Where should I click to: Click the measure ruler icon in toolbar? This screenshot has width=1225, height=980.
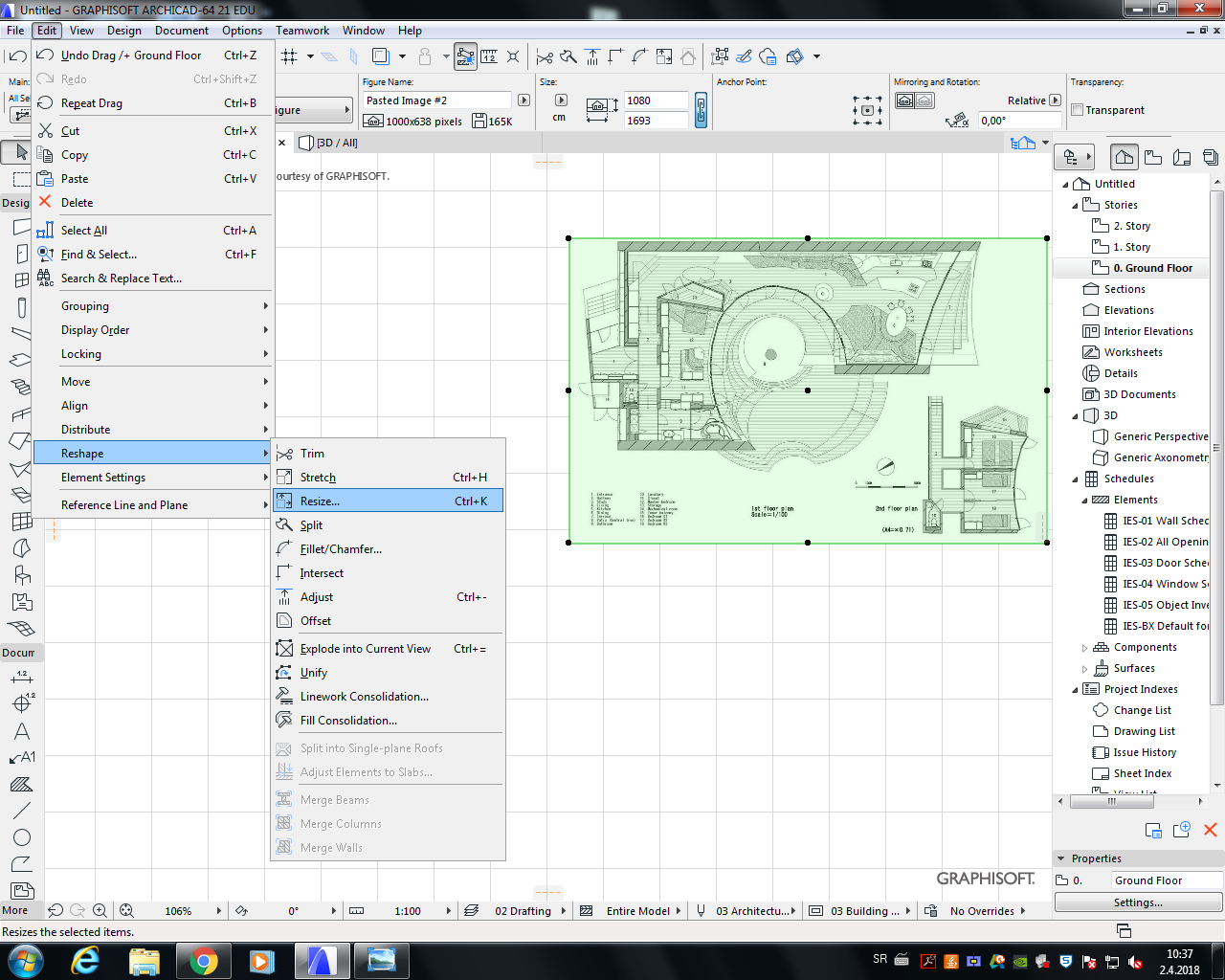(x=489, y=56)
